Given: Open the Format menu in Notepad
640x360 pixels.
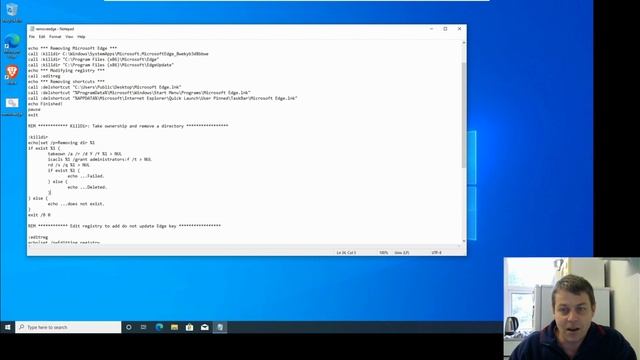Looking at the screenshot, I should point(55,37).
